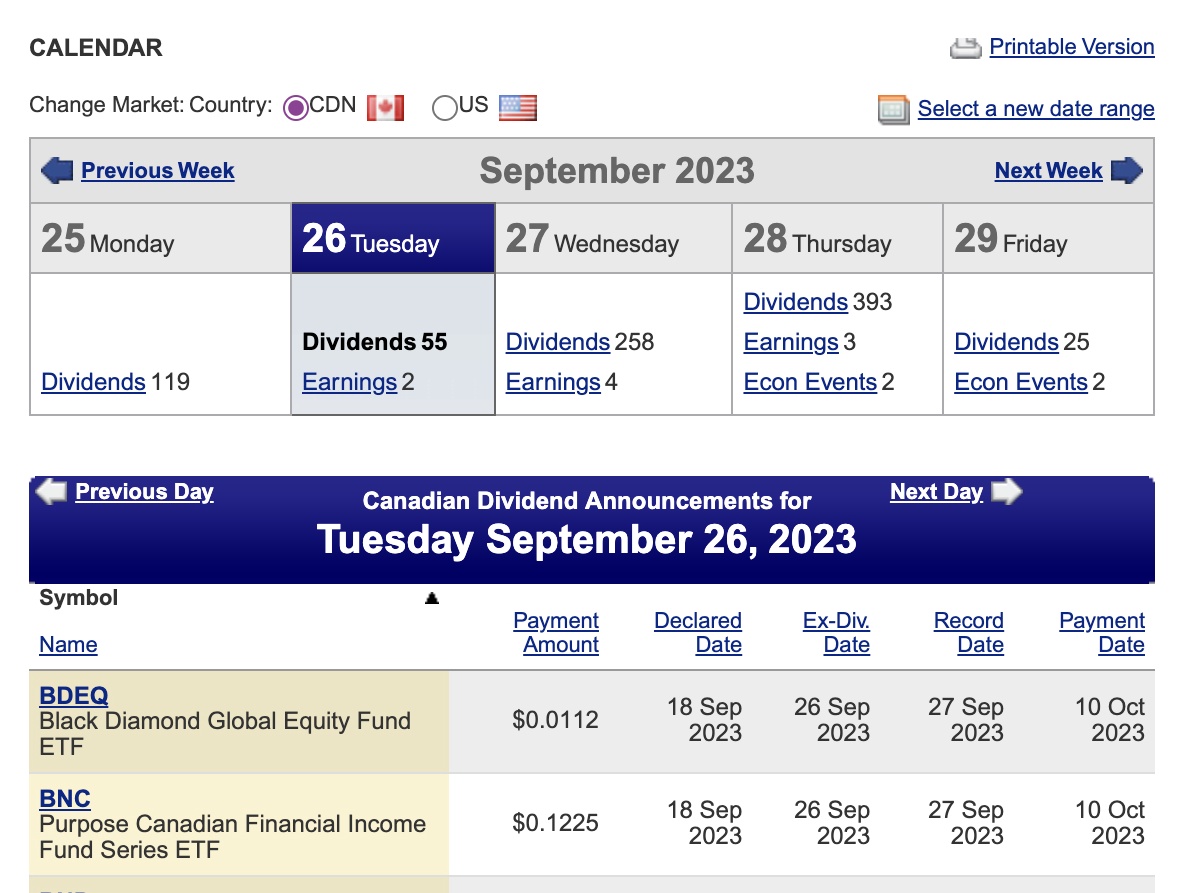Click the blue Next Week right arrow
The height and width of the screenshot is (893, 1179).
pyautogui.click(x=1126, y=171)
